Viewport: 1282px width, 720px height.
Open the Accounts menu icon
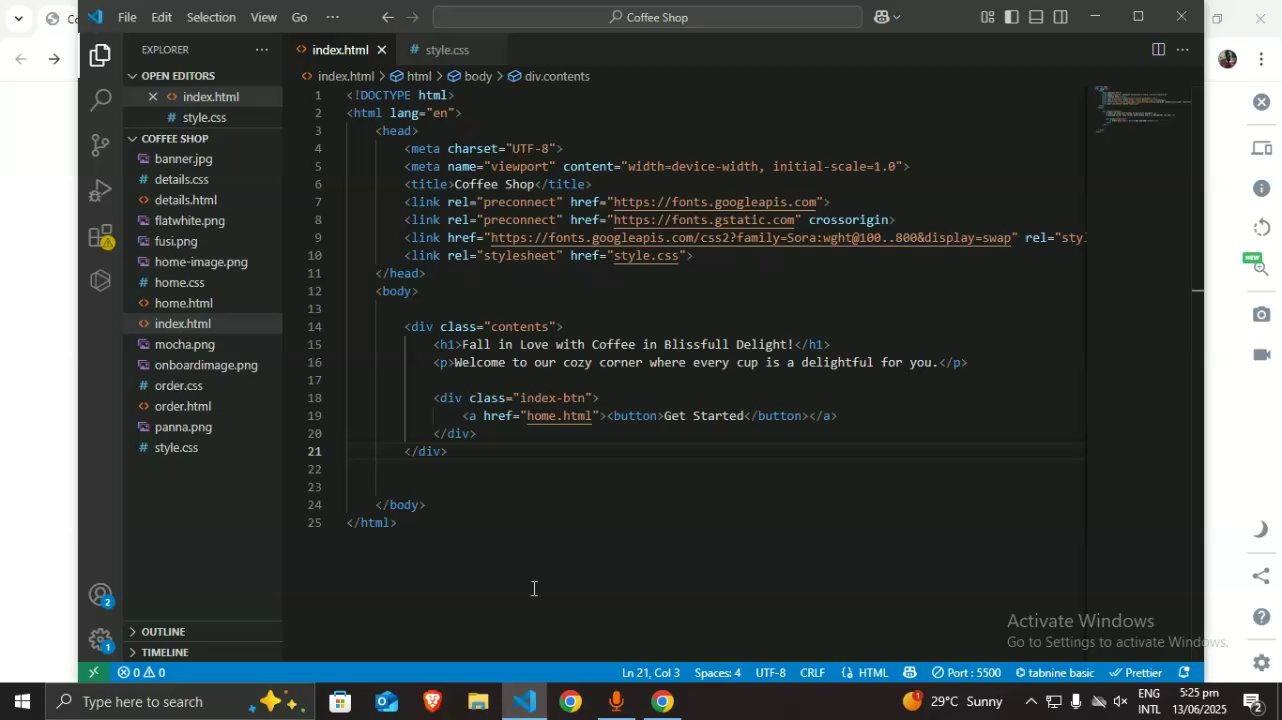click(x=100, y=595)
